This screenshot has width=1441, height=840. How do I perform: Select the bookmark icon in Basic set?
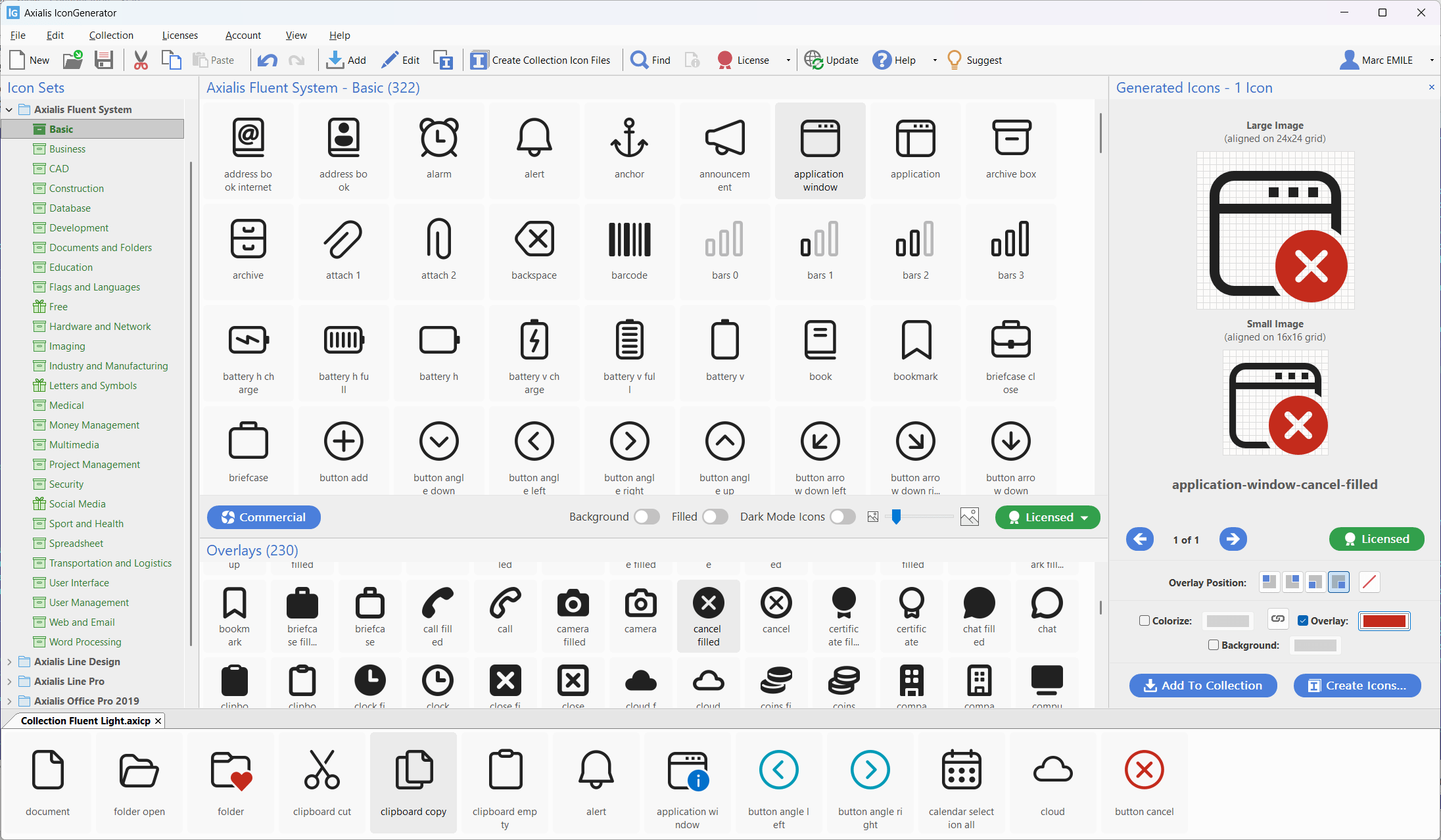tap(916, 352)
